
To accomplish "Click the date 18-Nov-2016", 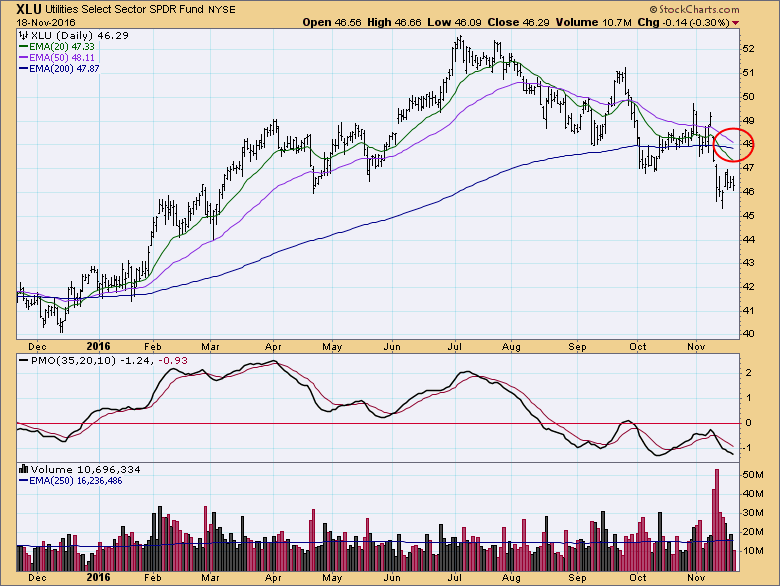I will pos(46,22).
